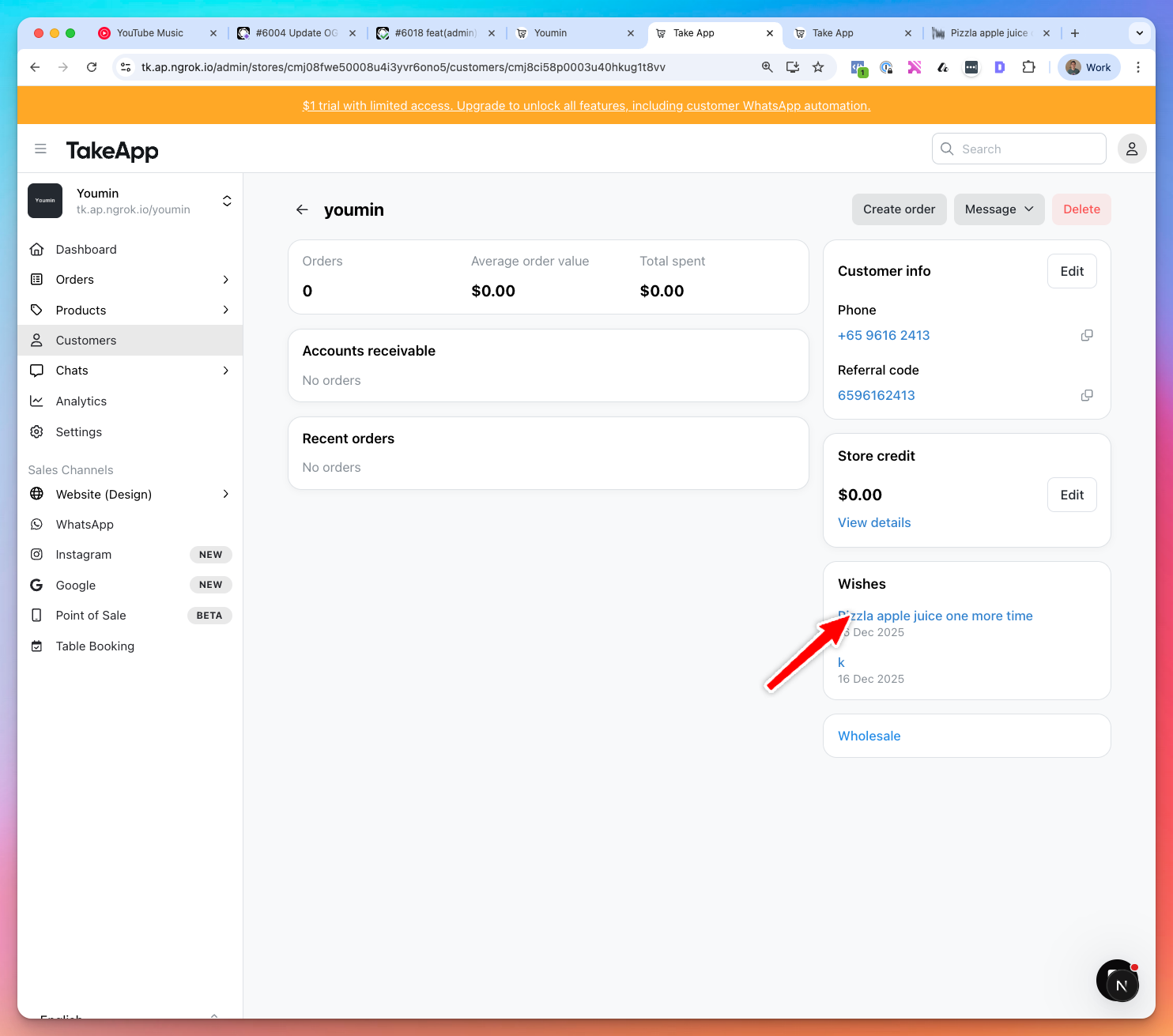Open the Chrome extensions puzzle icon
Screen dimensions: 1173x1036
[1028, 67]
